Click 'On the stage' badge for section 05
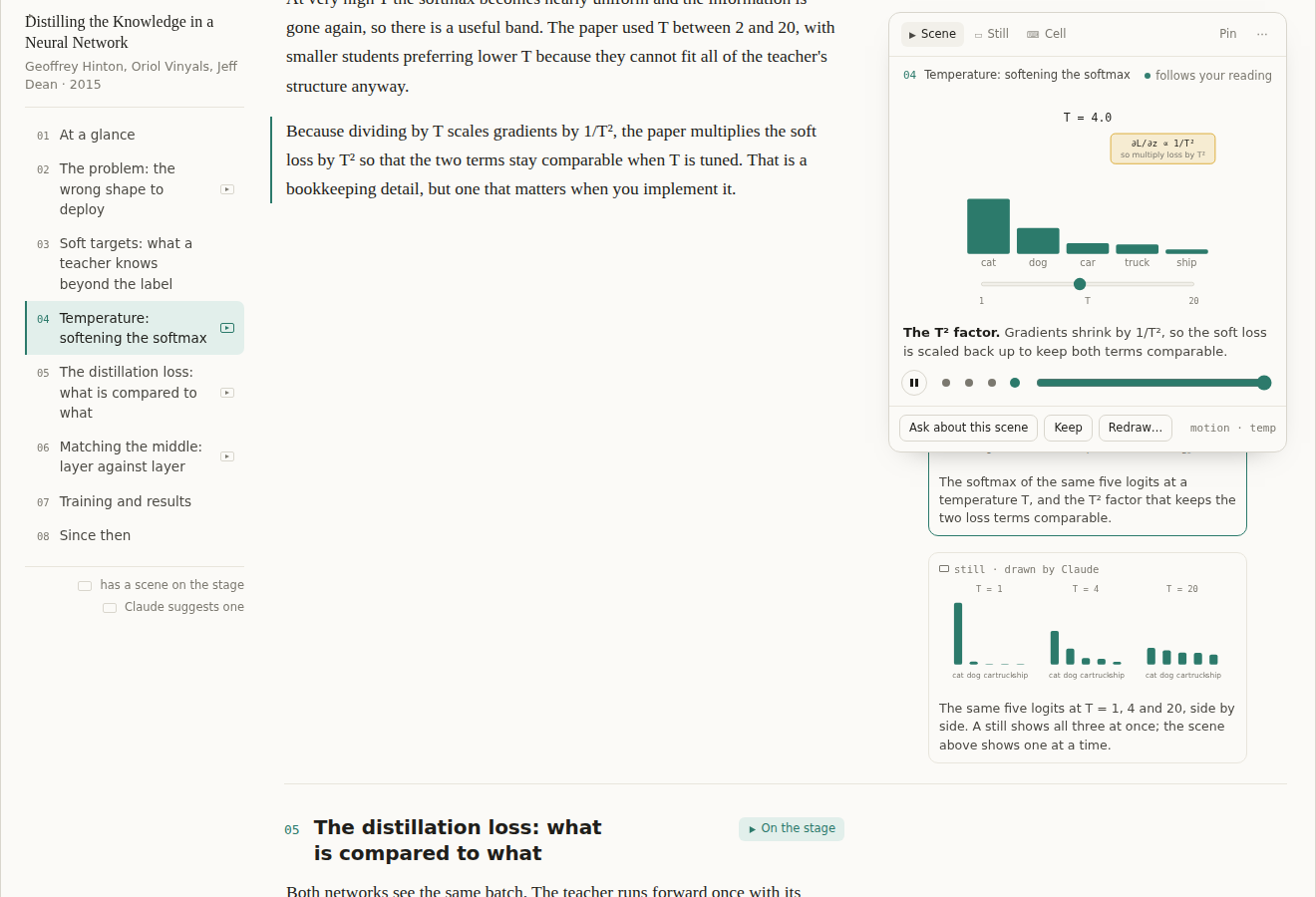The height and width of the screenshot is (897, 1316). point(792,828)
